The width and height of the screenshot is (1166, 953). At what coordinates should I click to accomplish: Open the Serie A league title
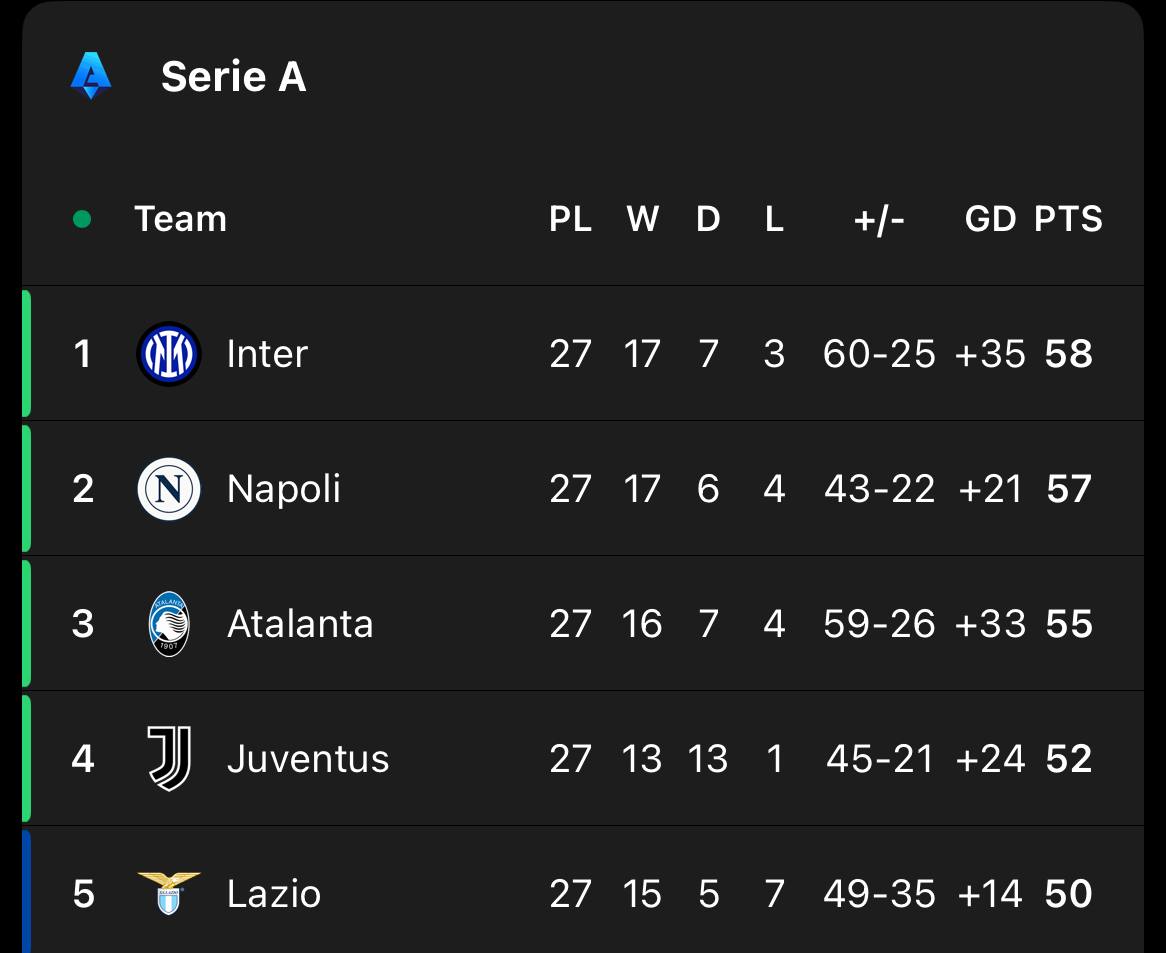233,77
